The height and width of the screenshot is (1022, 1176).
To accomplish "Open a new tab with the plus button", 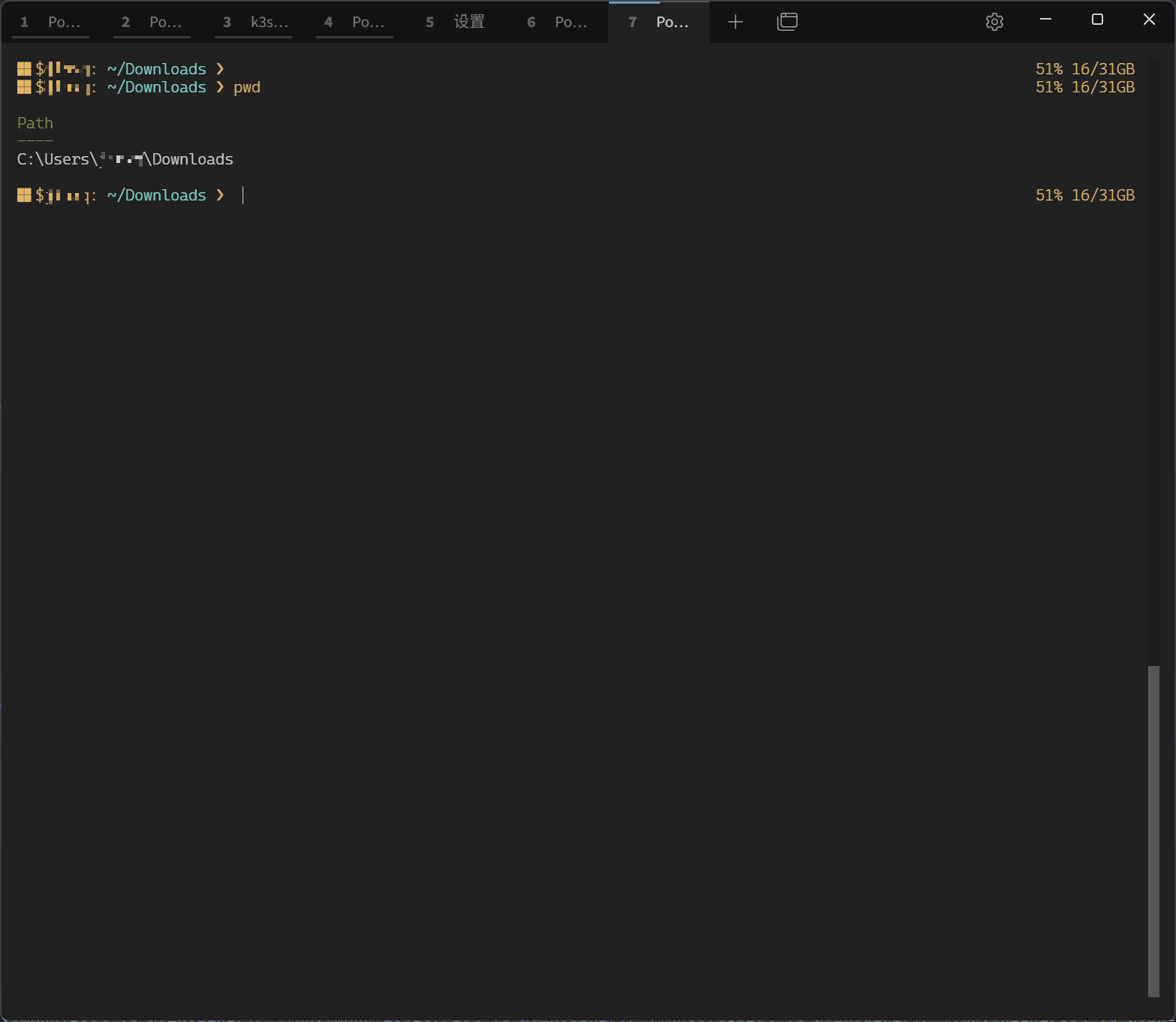I will pyautogui.click(x=735, y=22).
